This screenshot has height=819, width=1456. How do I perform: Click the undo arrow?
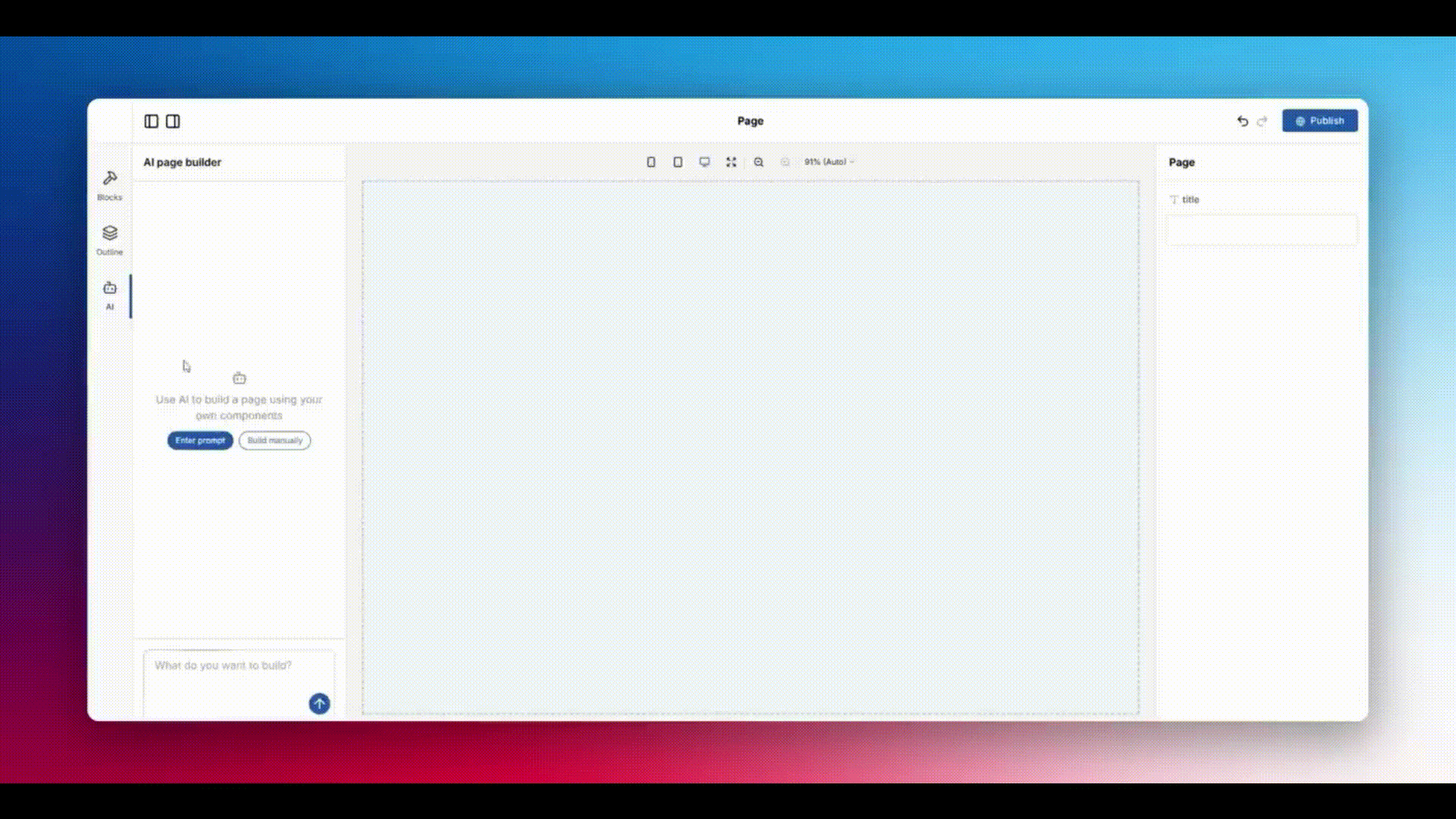[1242, 121]
